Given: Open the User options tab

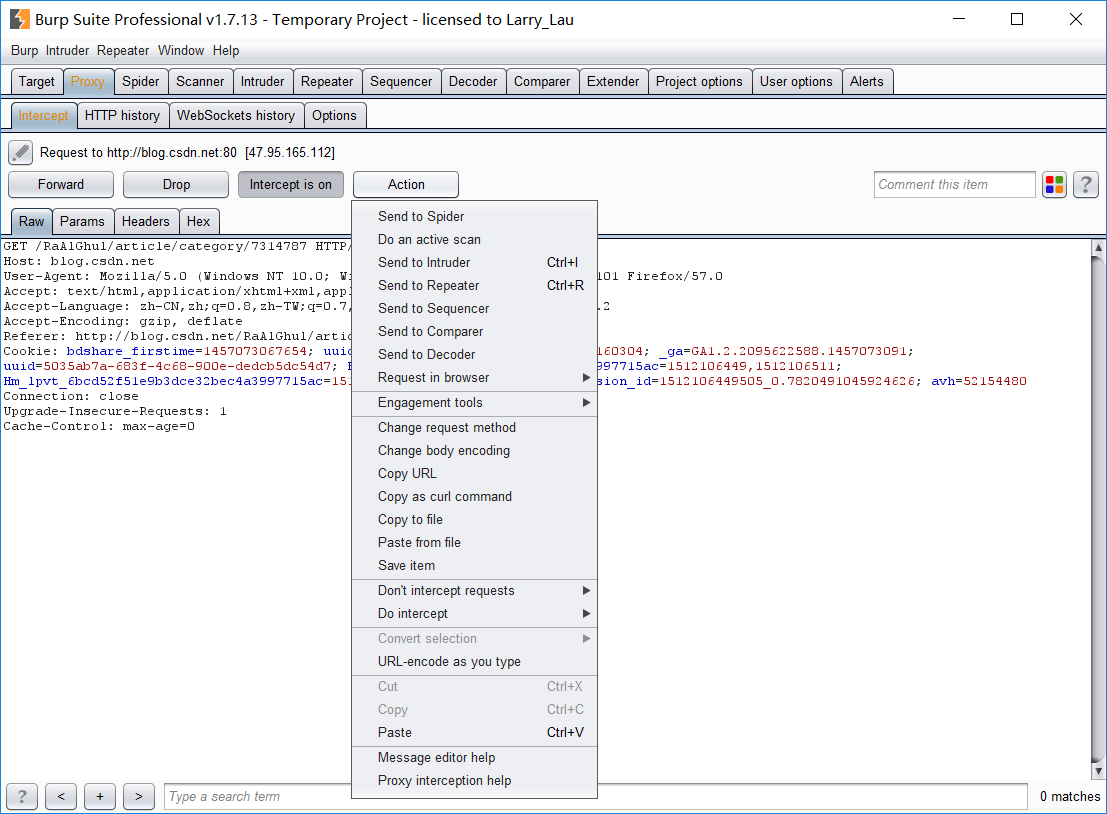Looking at the screenshot, I should coord(796,82).
